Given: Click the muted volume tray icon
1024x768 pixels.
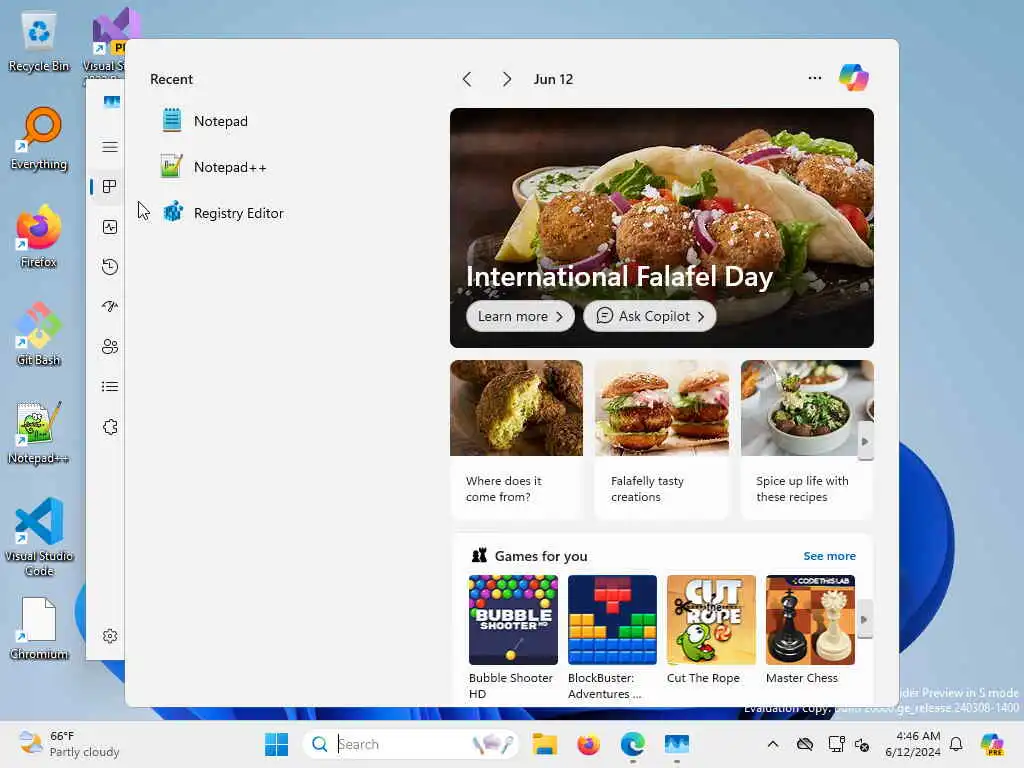Looking at the screenshot, I should (862, 744).
